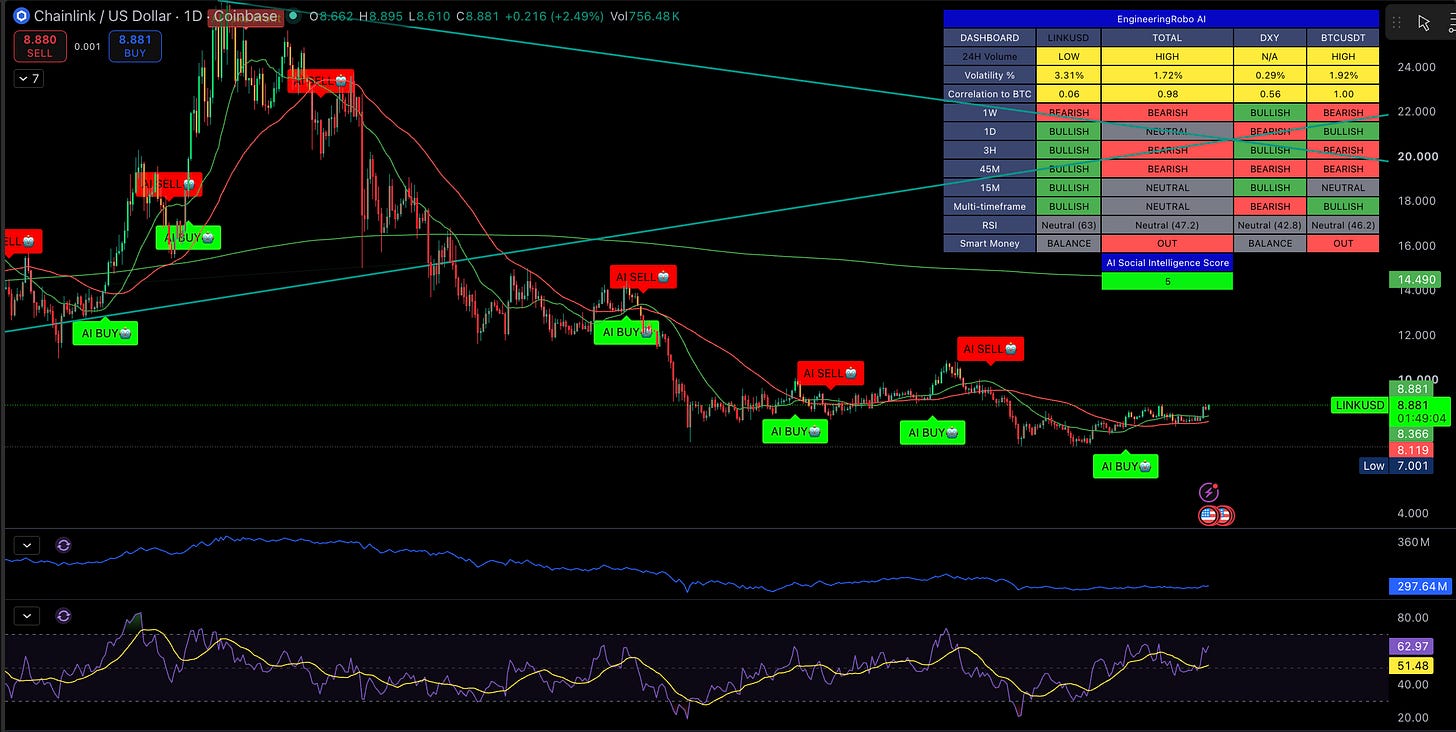The image size is (1456, 732).
Task: Click the N/A volume cell under DXY
Action: pos(1270,57)
